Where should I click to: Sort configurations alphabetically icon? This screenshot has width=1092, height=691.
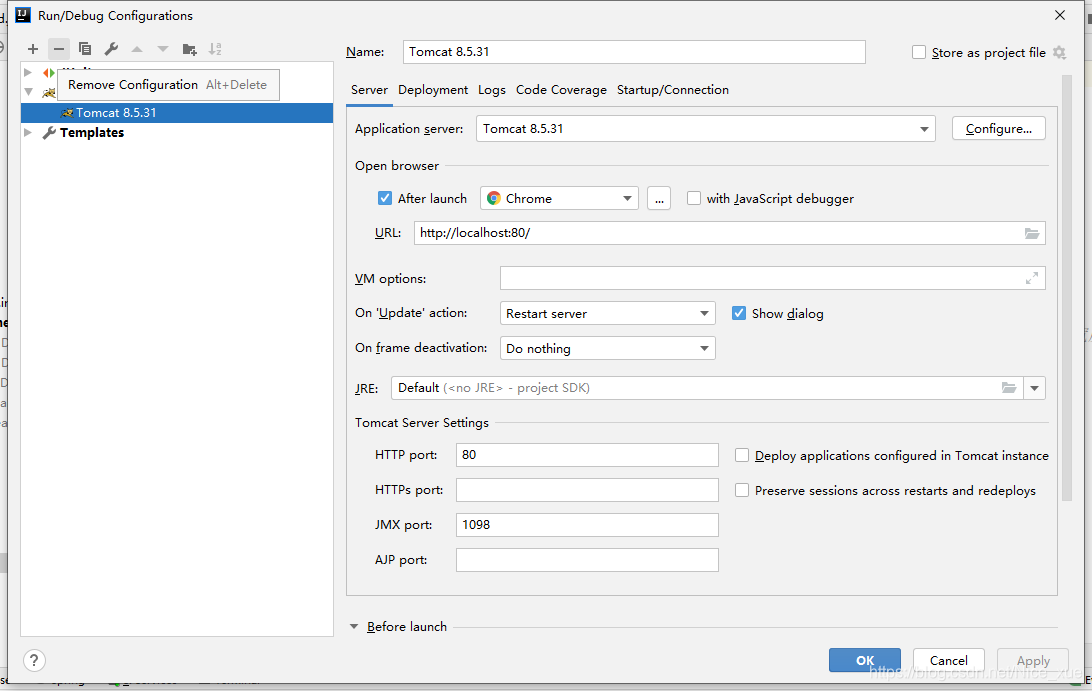[x=215, y=49]
